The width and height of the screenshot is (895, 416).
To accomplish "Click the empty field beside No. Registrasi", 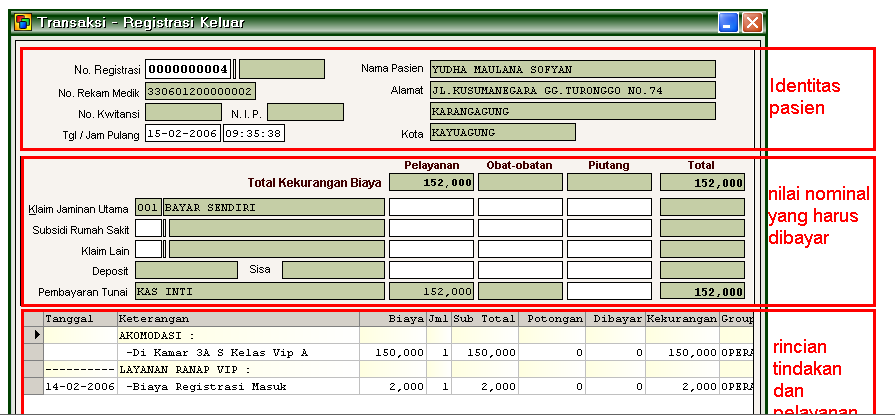I will 282,69.
